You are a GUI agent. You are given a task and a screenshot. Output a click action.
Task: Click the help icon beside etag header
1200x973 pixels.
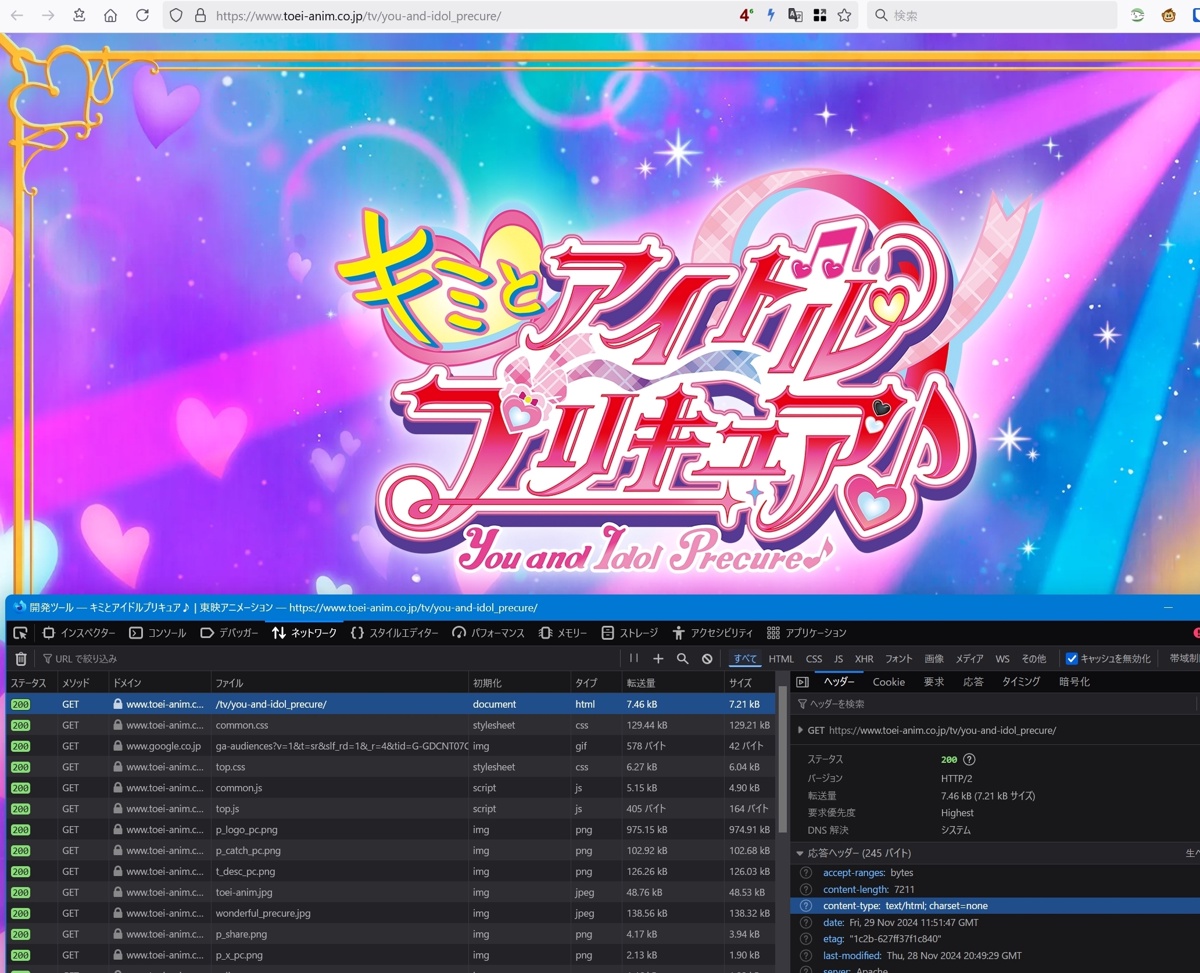[x=805, y=939]
